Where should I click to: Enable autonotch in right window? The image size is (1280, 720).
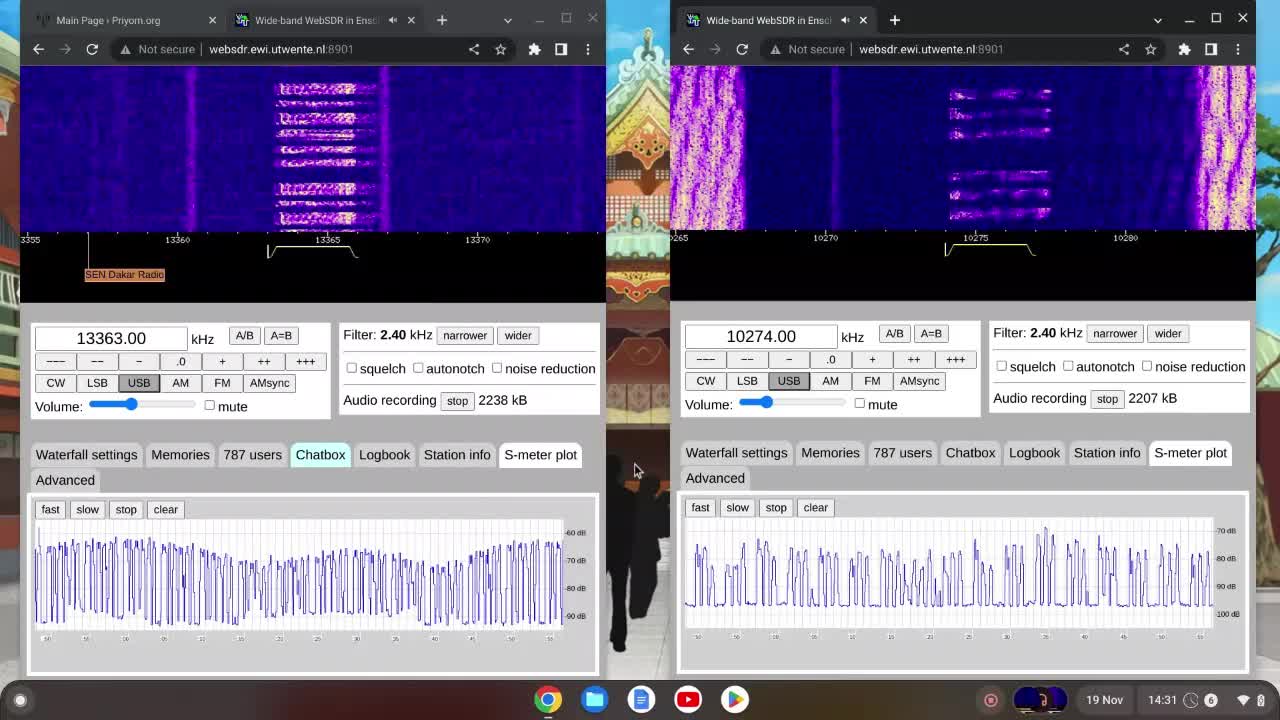coord(1068,366)
